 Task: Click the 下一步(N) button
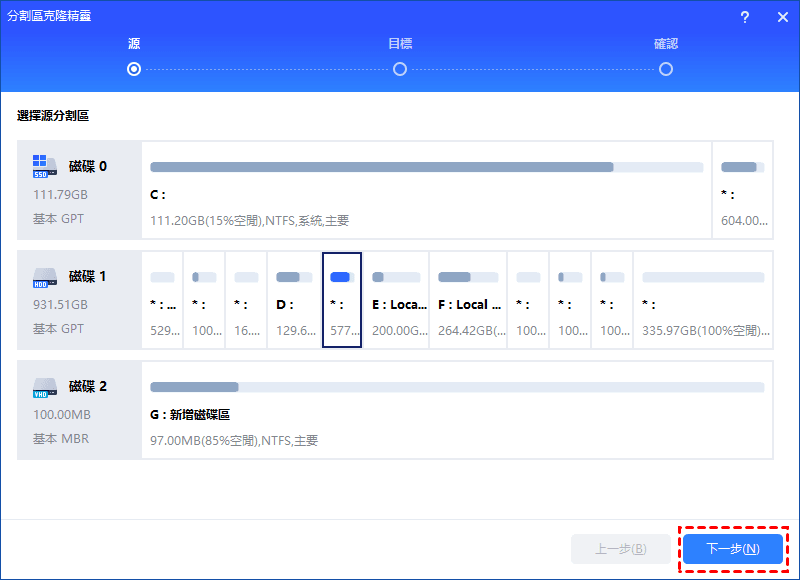733,549
